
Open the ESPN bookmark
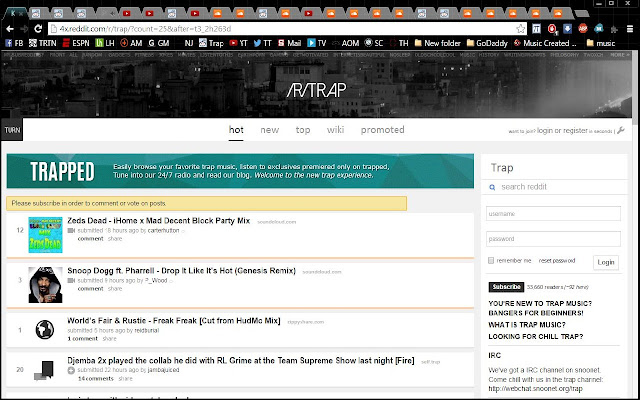coord(76,43)
